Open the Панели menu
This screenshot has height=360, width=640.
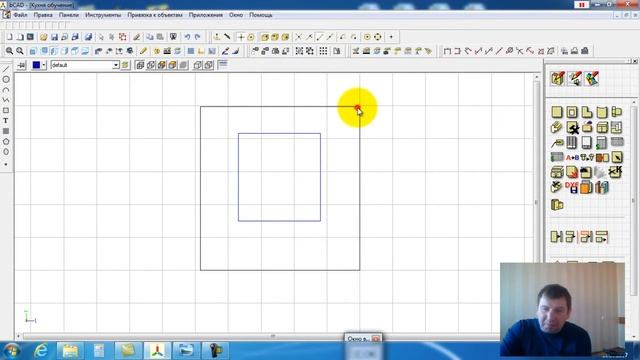tap(69, 15)
